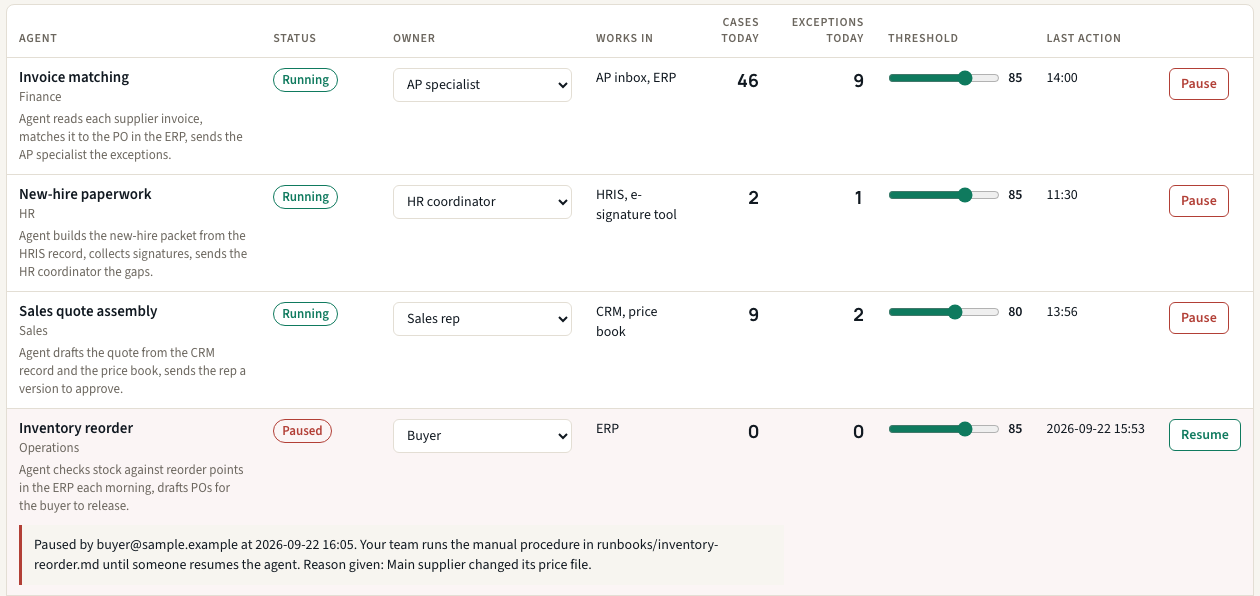The height and width of the screenshot is (596, 1260).
Task: Open the HR coordinator owner dropdown
Action: tap(482, 202)
